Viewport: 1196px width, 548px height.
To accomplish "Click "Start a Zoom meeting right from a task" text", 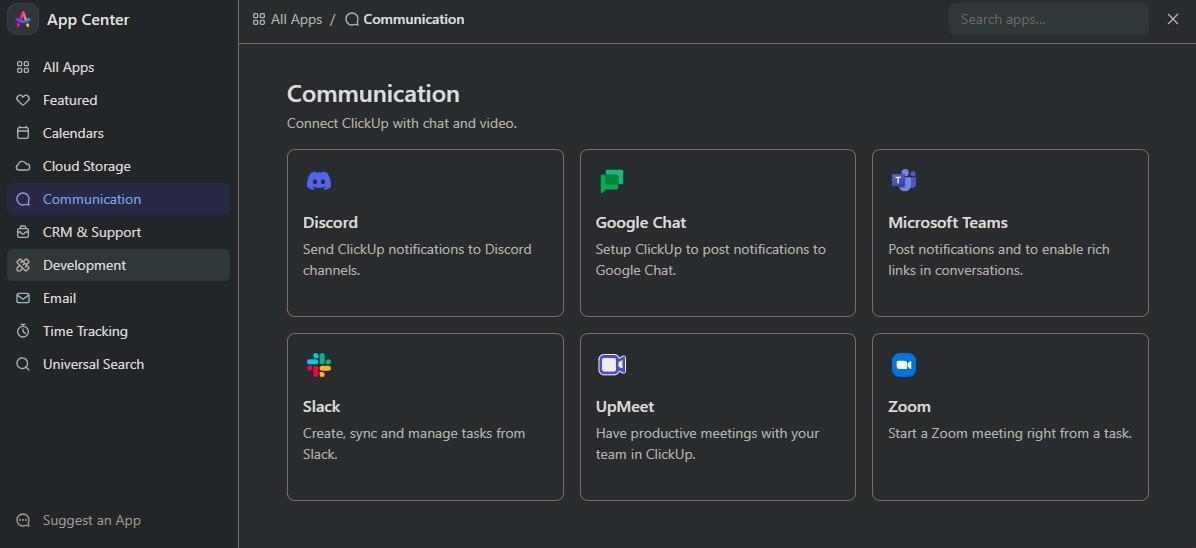I will tap(1010, 434).
